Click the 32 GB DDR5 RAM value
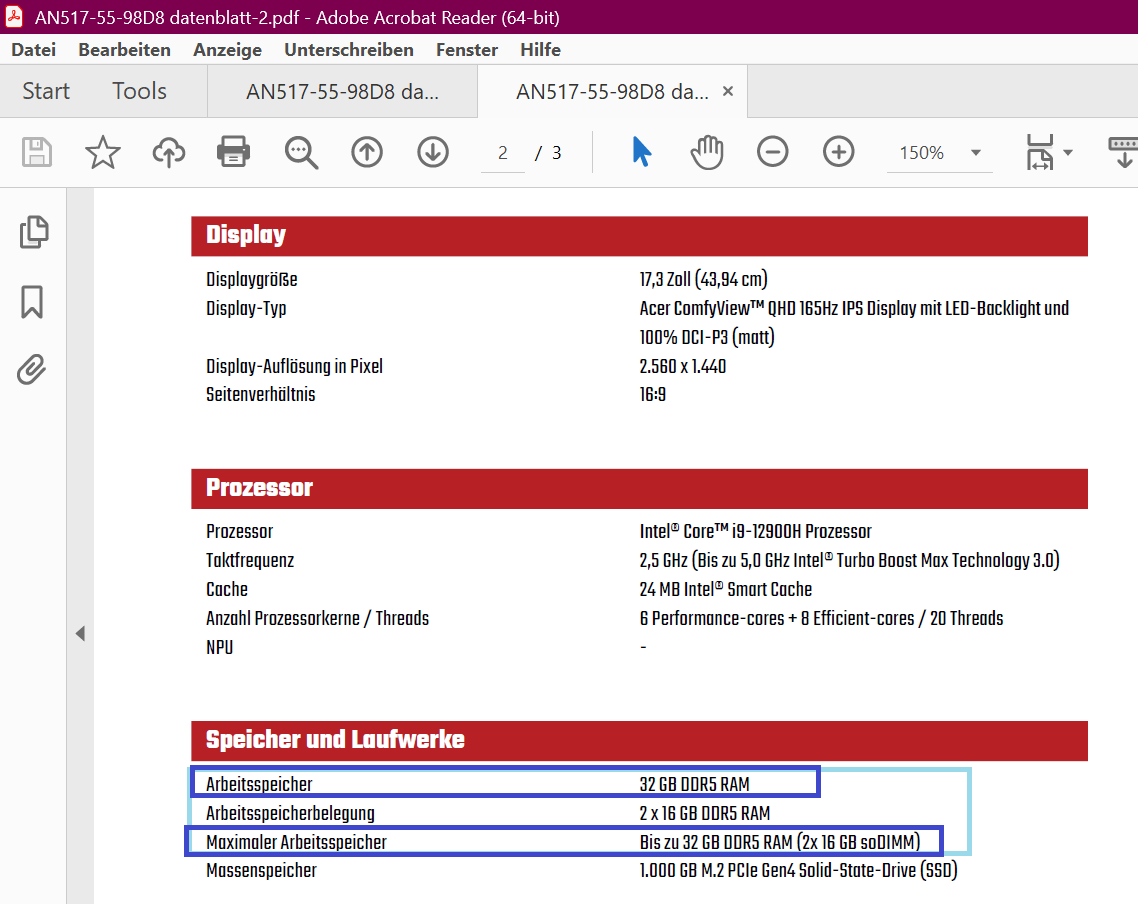This screenshot has width=1138, height=904. pos(695,784)
